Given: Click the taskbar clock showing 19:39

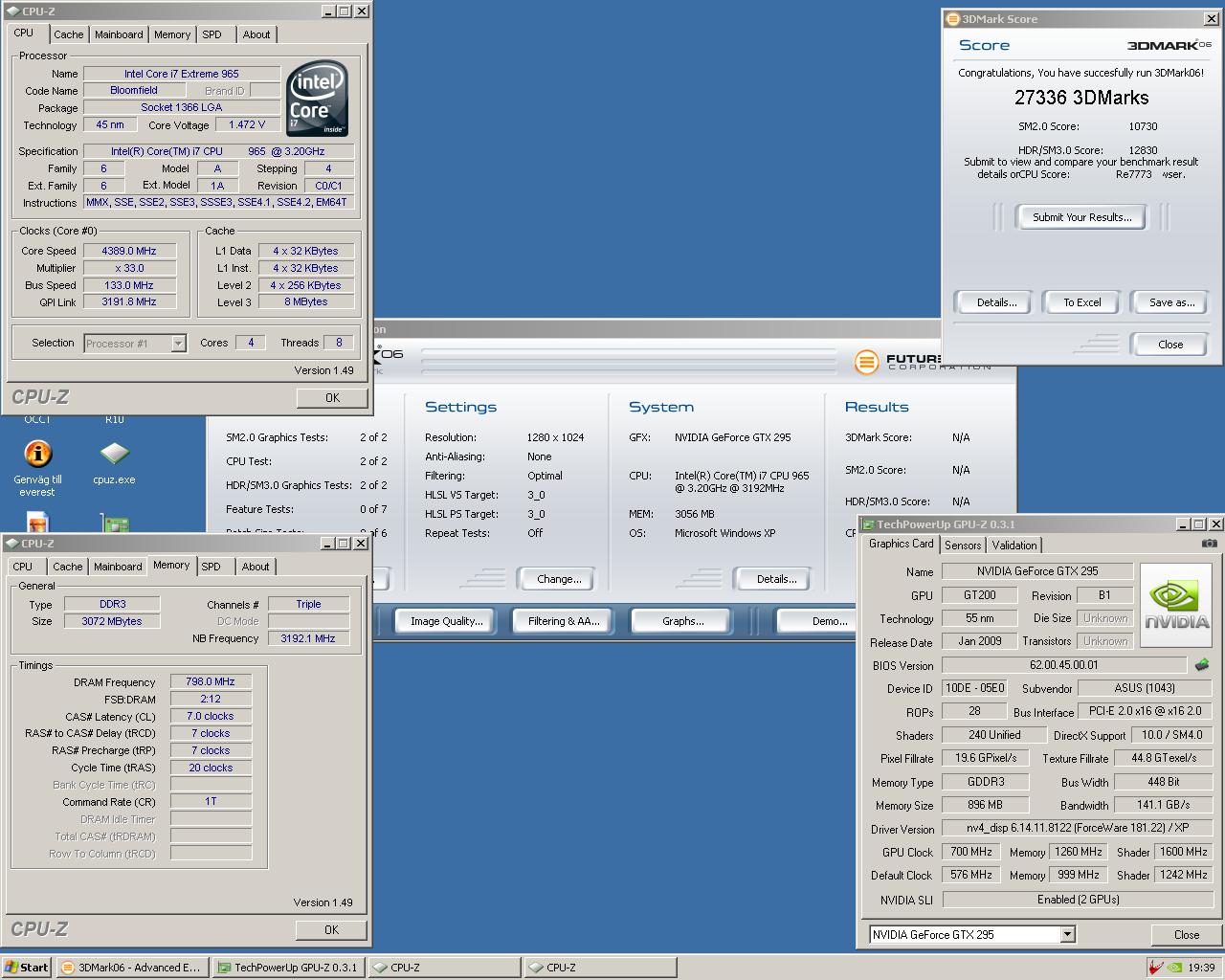Looking at the screenshot, I should point(1201,968).
